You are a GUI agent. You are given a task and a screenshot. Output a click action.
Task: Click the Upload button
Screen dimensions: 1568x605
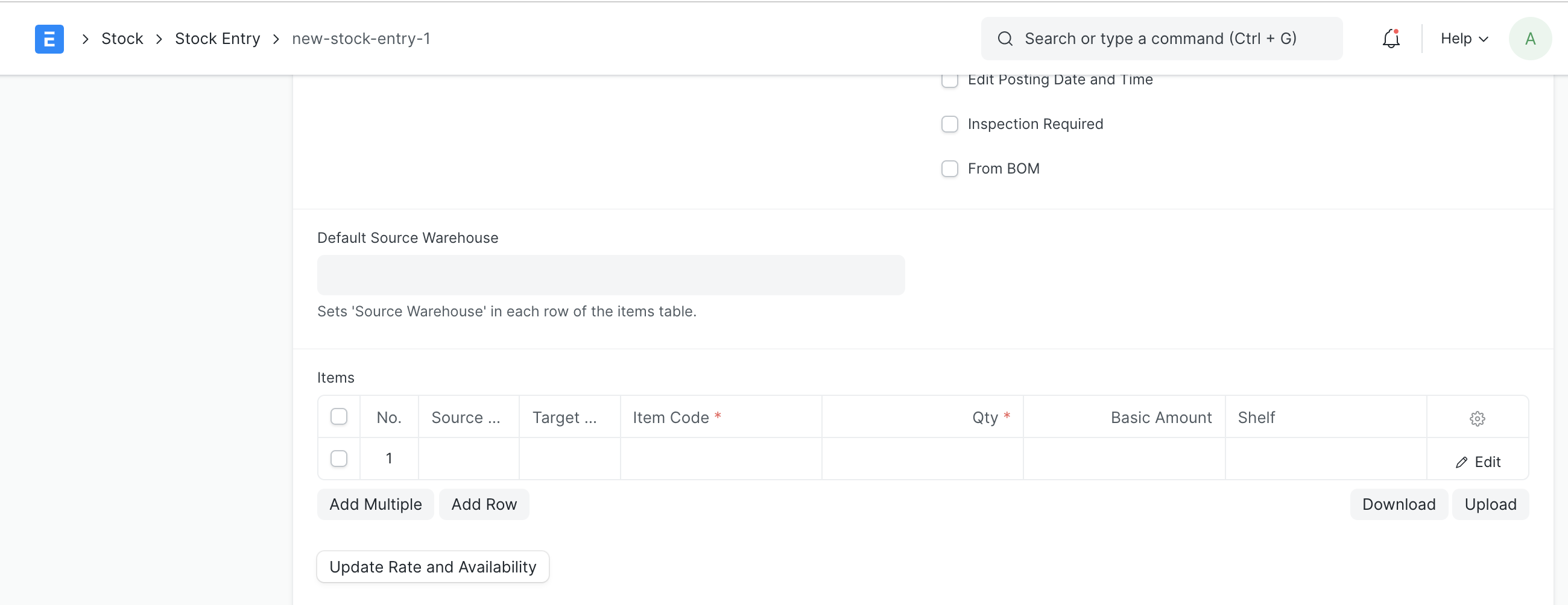(x=1489, y=504)
